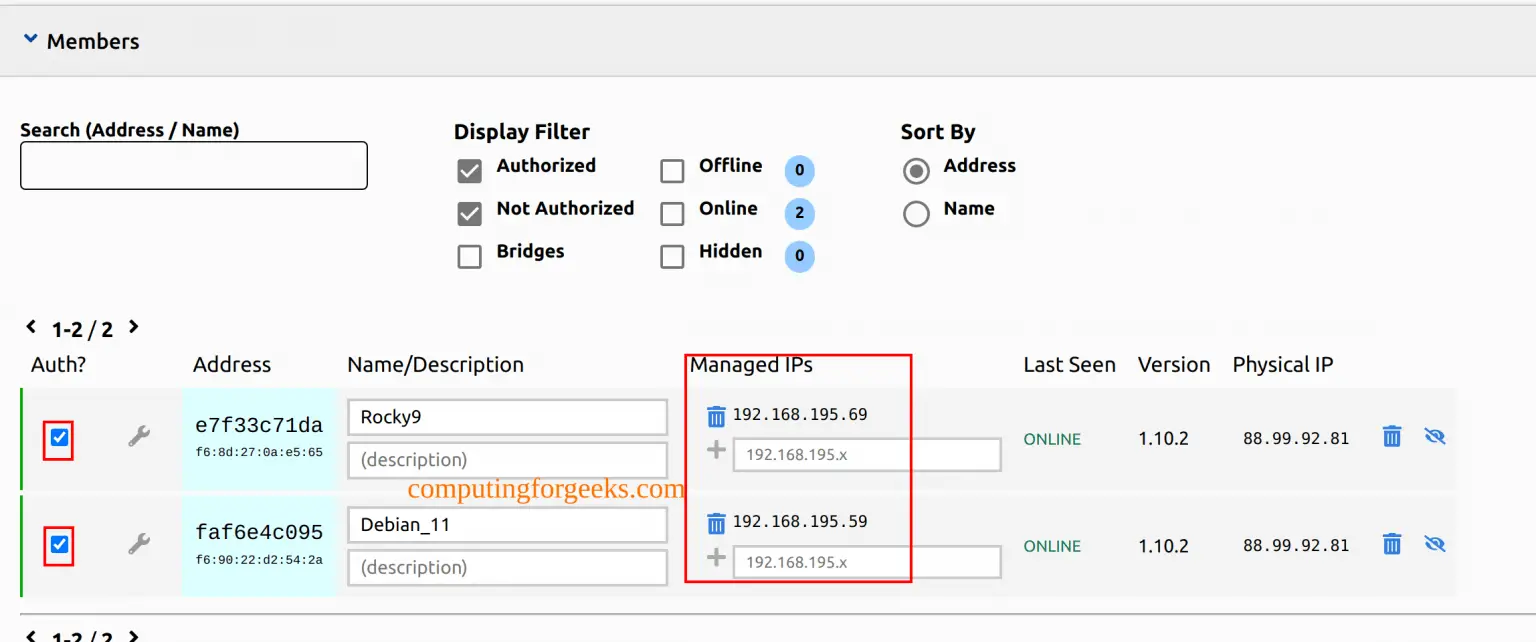1536x642 pixels.
Task: Enable the Bridges display filter
Action: [x=469, y=256]
